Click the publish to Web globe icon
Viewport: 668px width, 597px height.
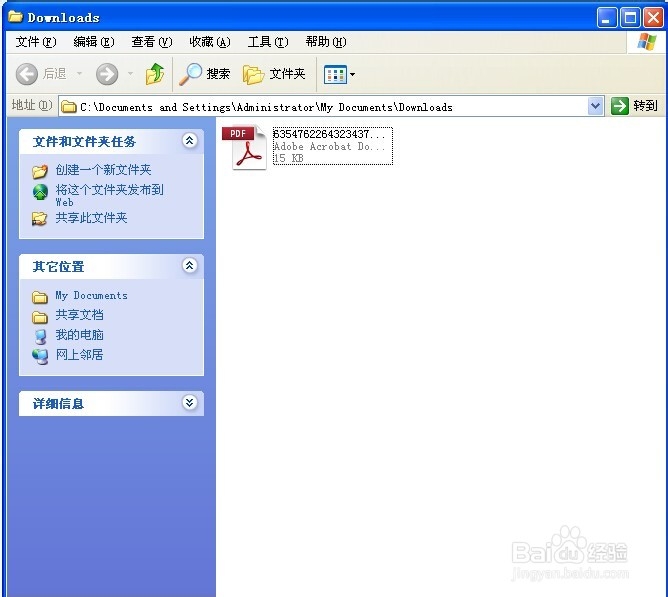(40, 192)
